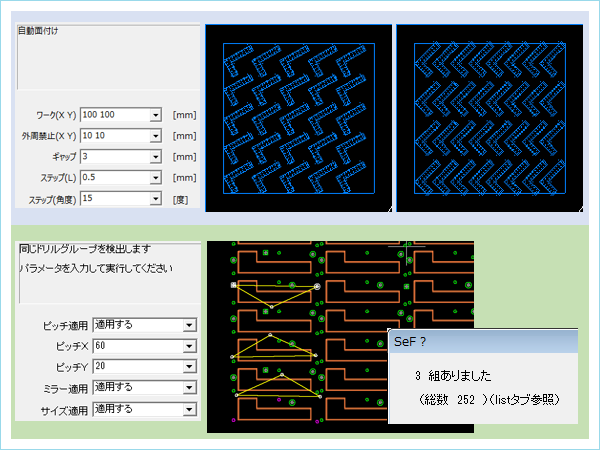Click the ステップ(L) field showing 0.5
The height and width of the screenshot is (450, 600).
(115, 178)
